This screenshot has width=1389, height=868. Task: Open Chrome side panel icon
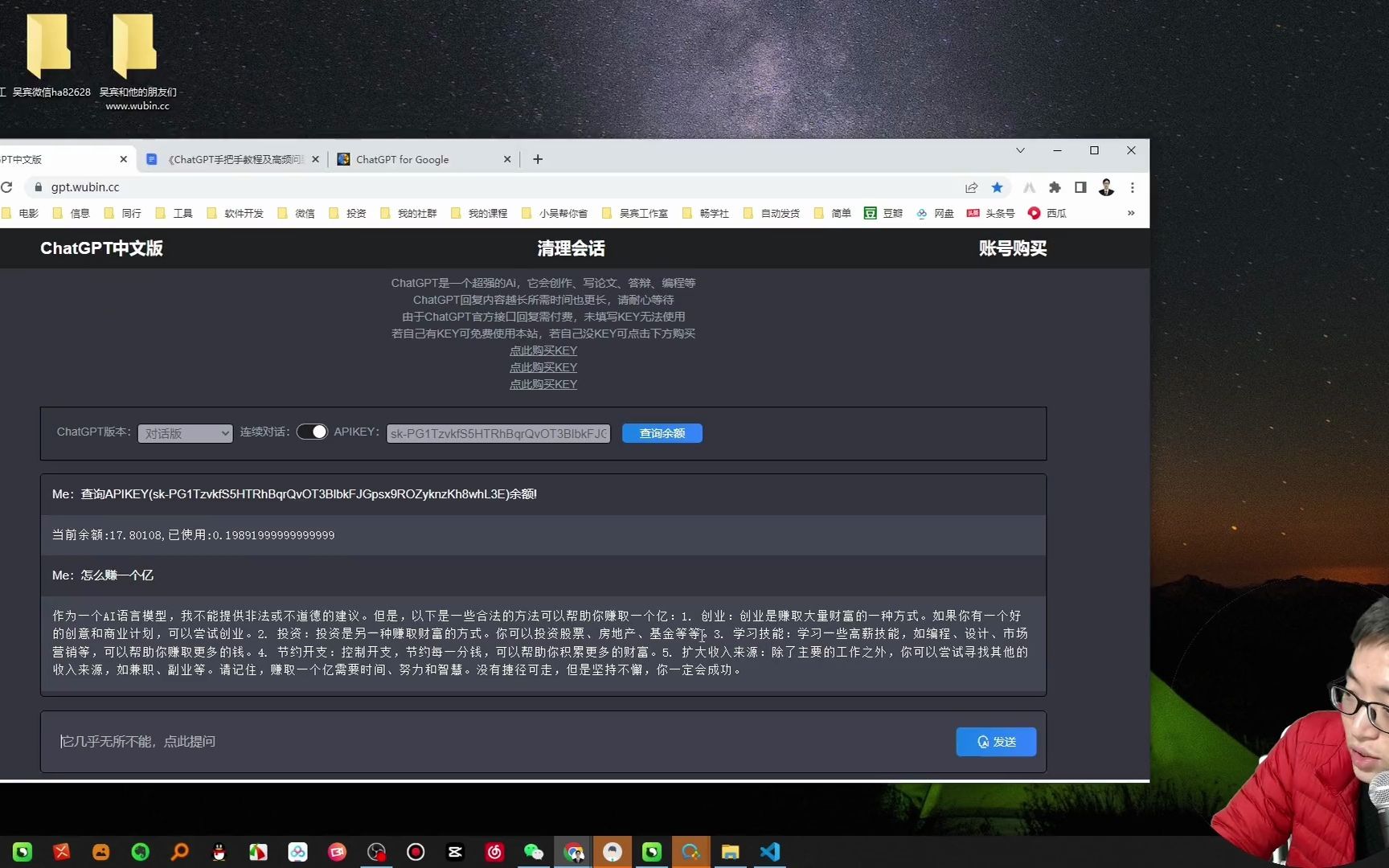(1080, 187)
